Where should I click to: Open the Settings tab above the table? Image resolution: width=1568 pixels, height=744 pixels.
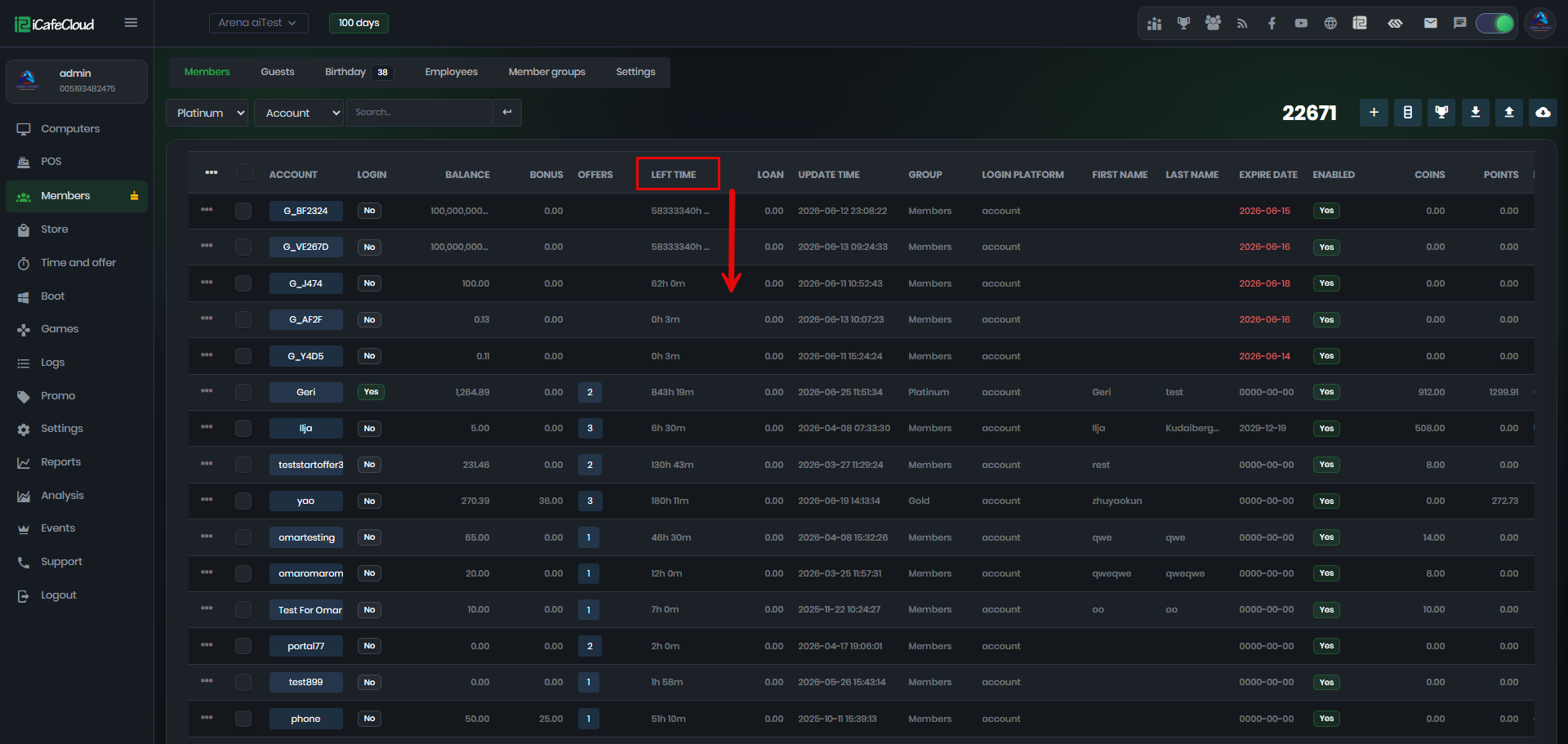point(635,72)
